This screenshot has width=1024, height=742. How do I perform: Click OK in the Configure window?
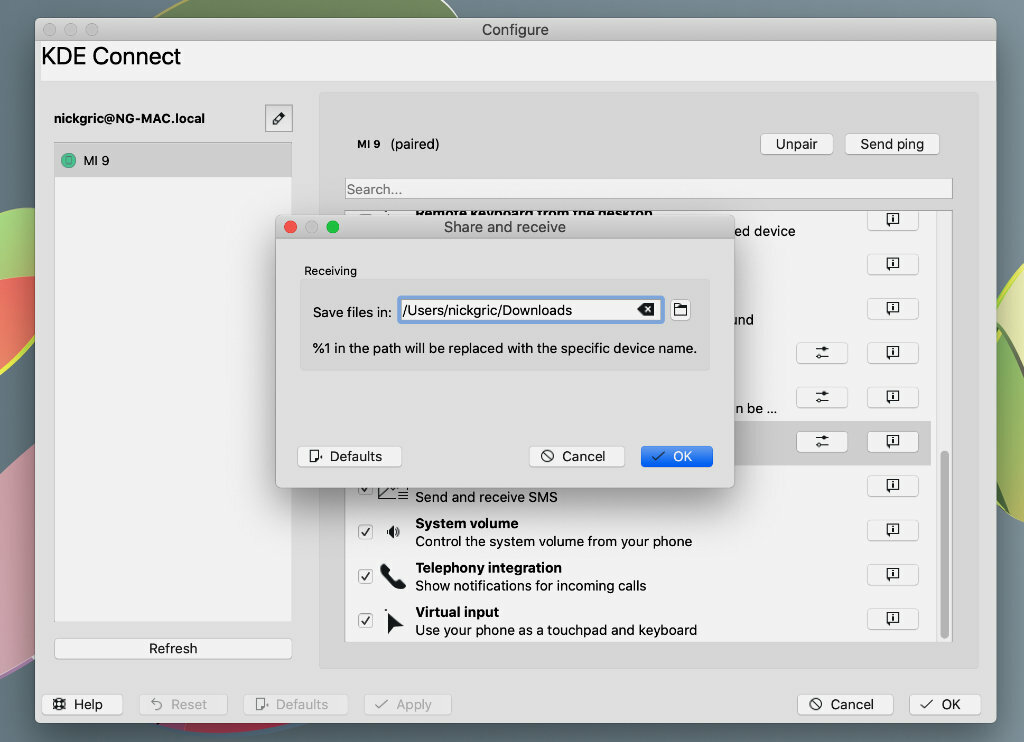pyautogui.click(x=944, y=704)
